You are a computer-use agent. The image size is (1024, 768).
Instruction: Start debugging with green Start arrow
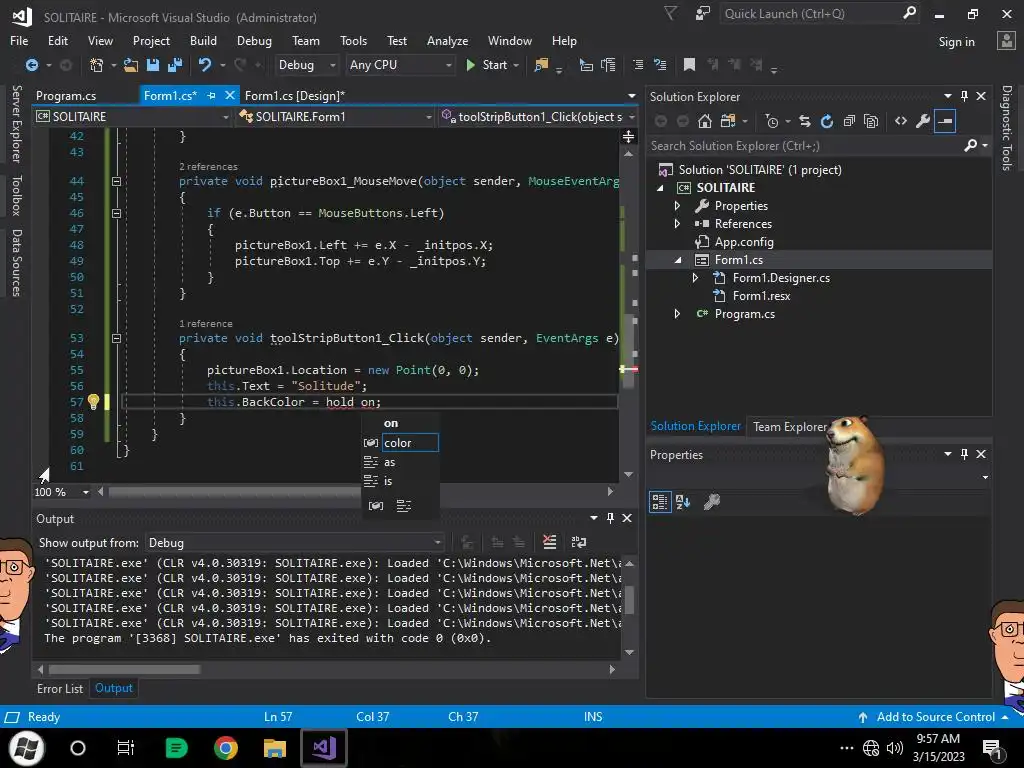click(470, 65)
